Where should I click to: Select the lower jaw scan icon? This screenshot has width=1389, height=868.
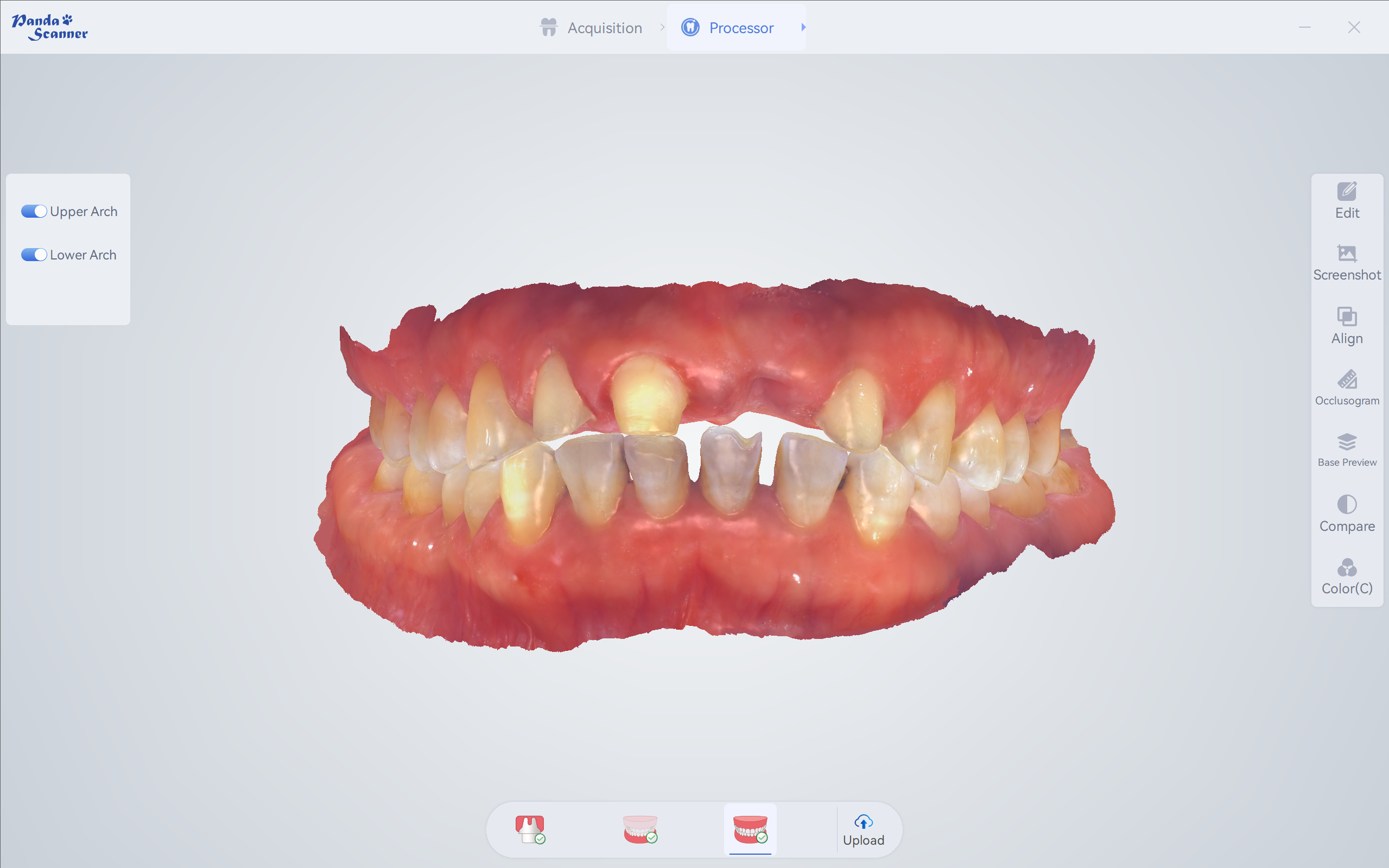pyautogui.click(x=640, y=829)
